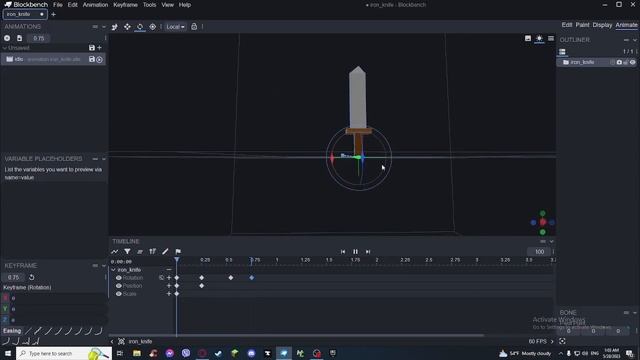Switch to Display mode tab
The width and height of the screenshot is (640, 360).
click(602, 25)
